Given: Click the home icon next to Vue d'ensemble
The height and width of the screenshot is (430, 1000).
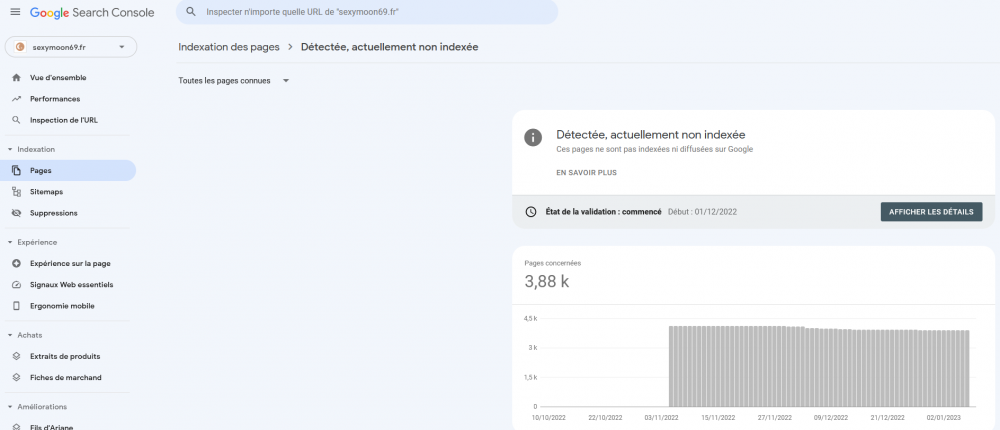Looking at the screenshot, I should coord(17,78).
